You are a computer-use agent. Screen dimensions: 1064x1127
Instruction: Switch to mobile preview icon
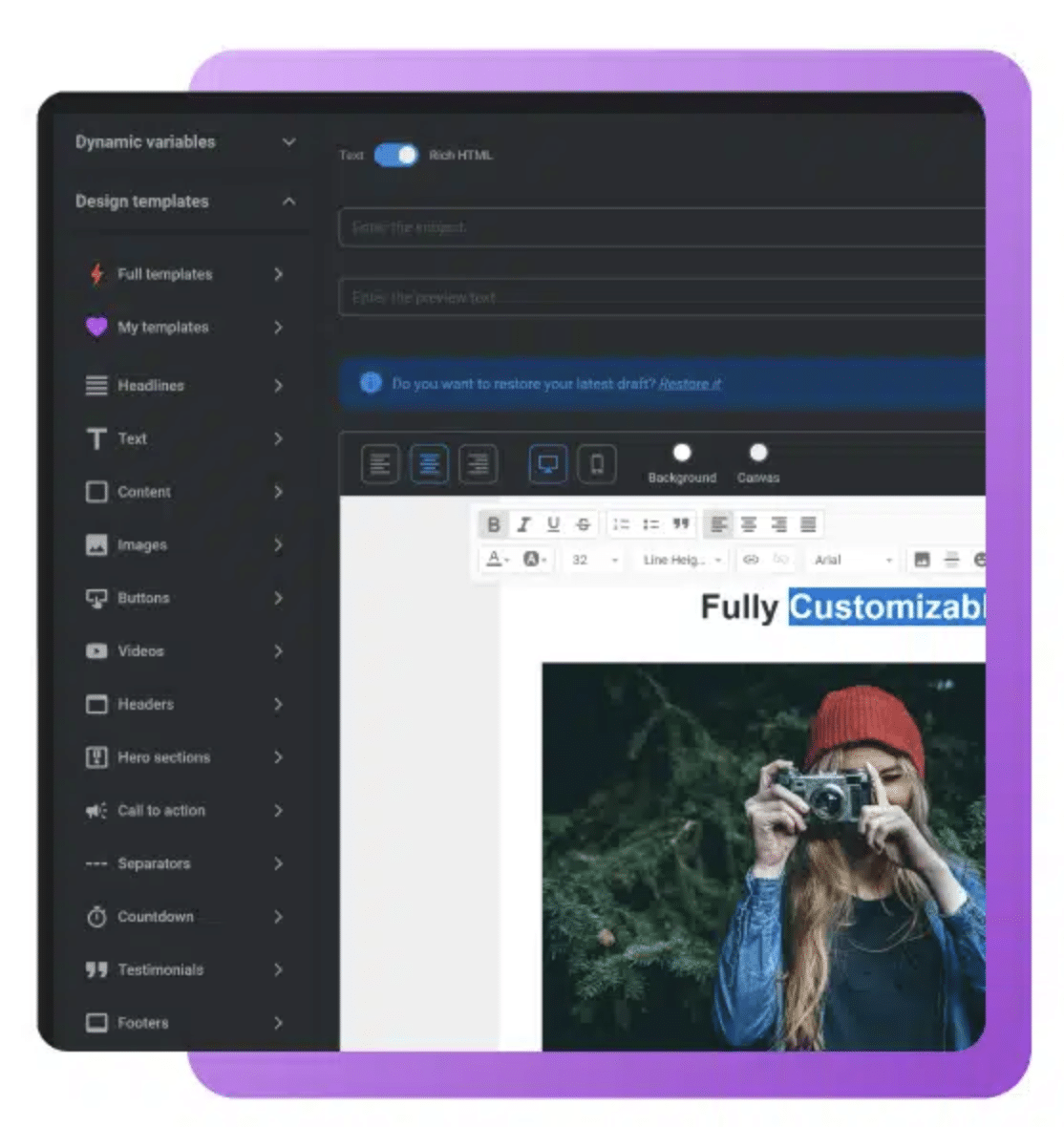pyautogui.click(x=596, y=465)
